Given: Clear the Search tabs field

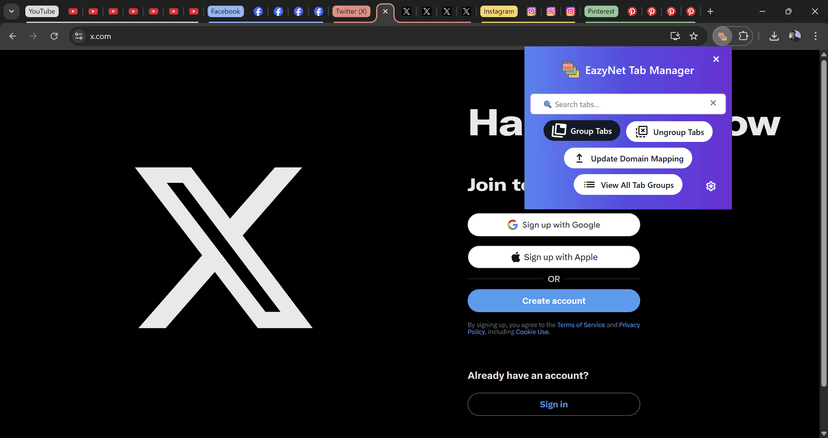Looking at the screenshot, I should [713, 103].
